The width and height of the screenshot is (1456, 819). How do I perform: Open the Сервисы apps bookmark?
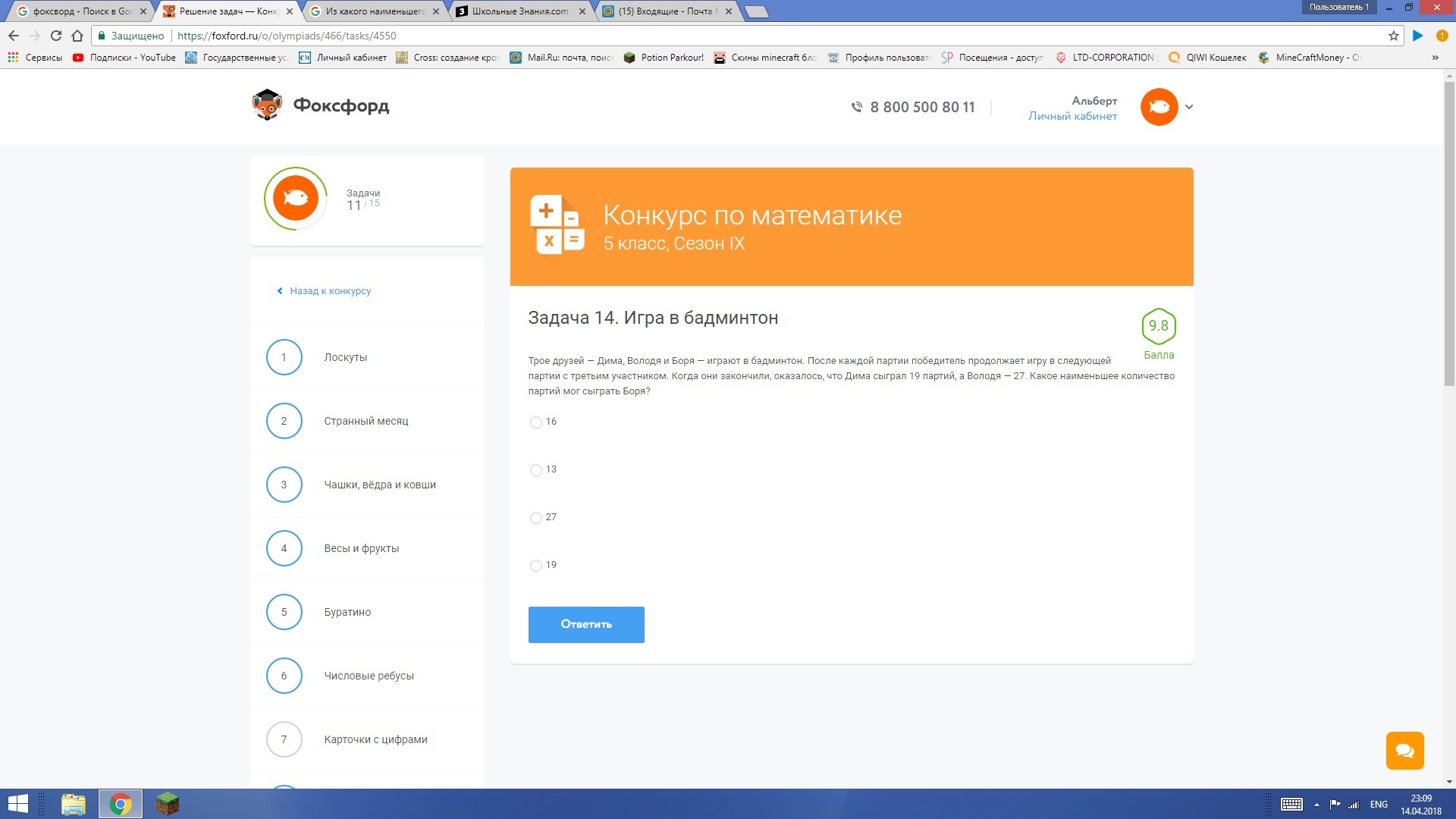coord(35,58)
